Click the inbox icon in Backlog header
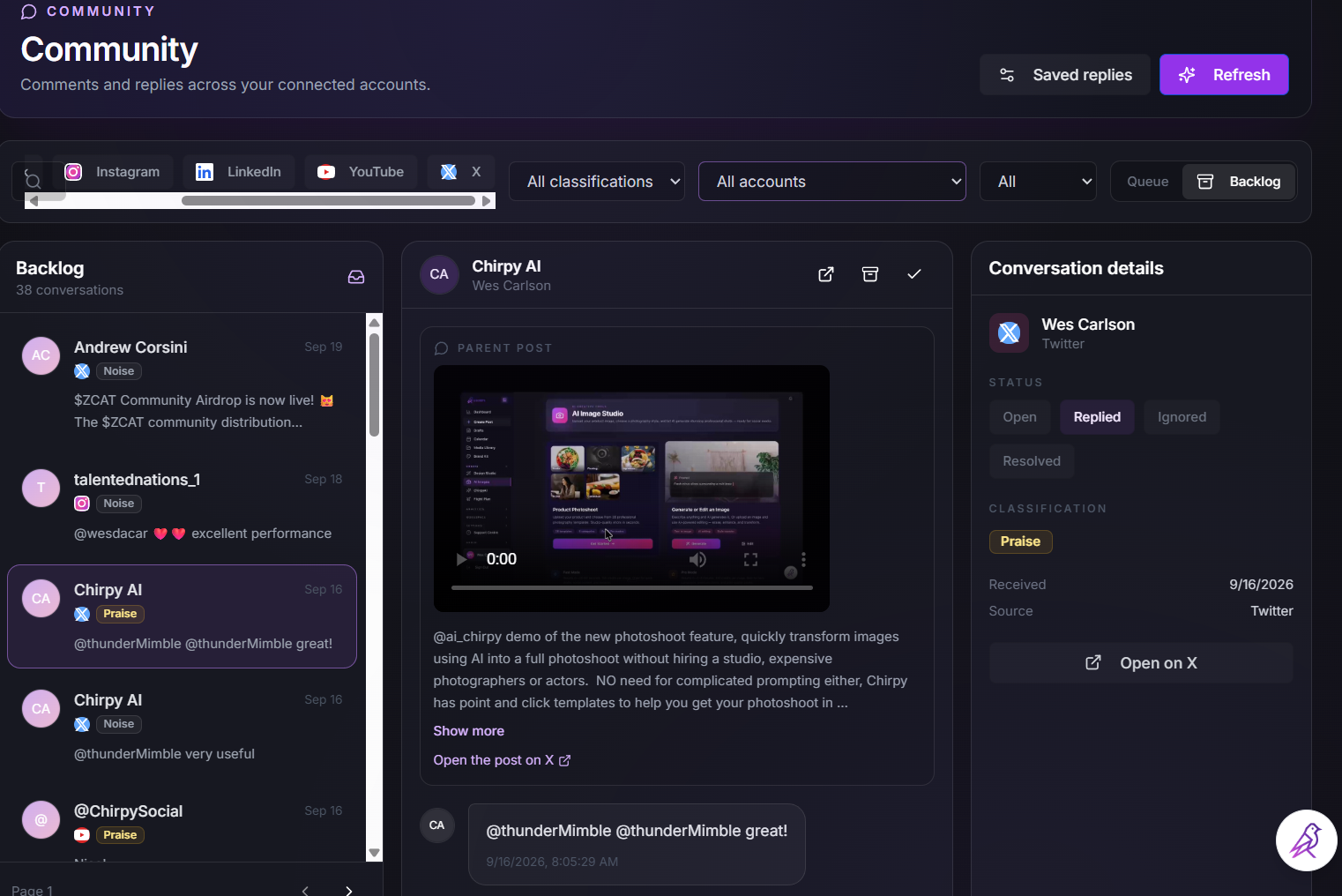Viewport: 1342px width, 896px height. pyautogui.click(x=356, y=277)
